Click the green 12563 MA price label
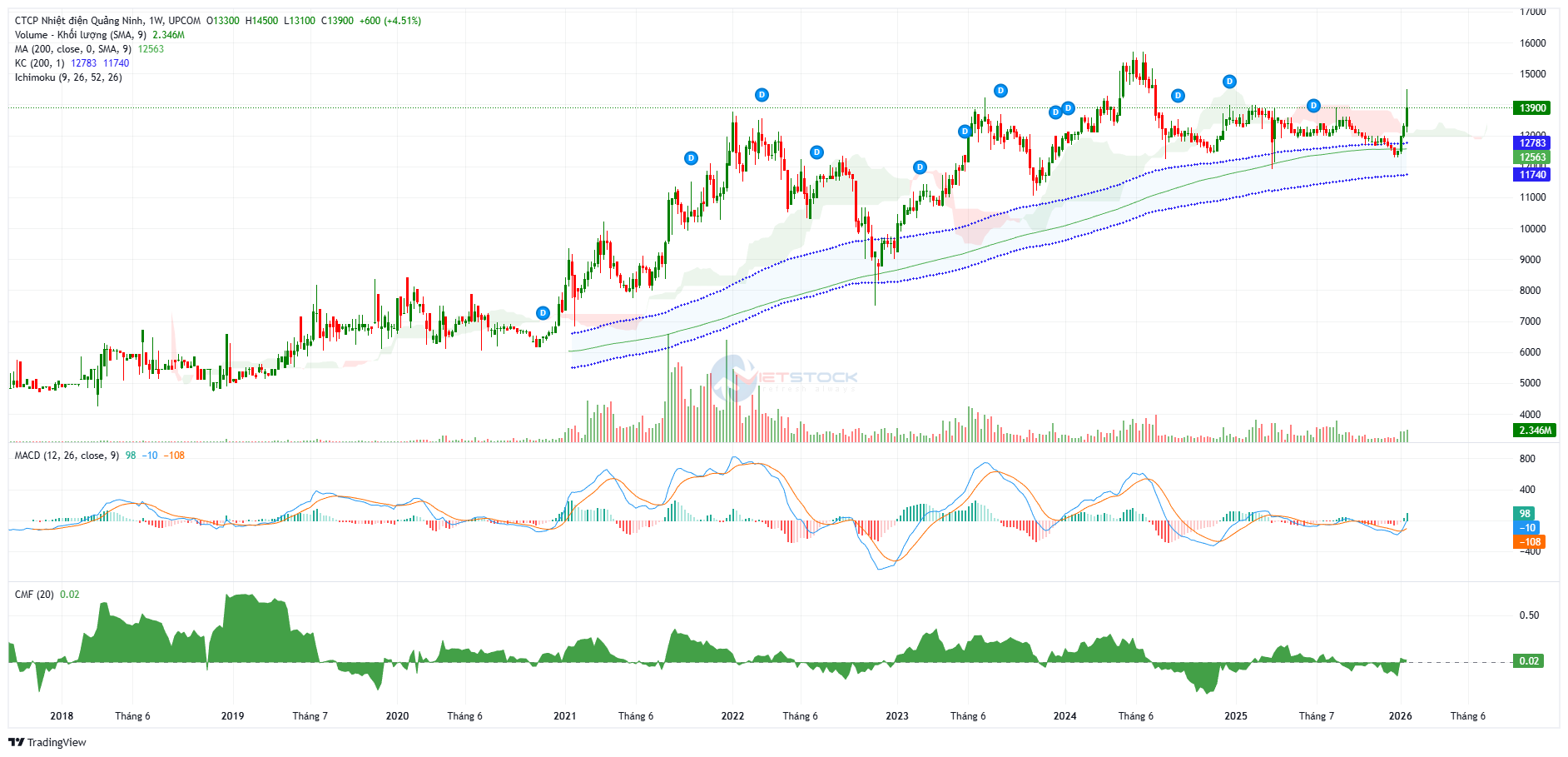 [x=1532, y=157]
